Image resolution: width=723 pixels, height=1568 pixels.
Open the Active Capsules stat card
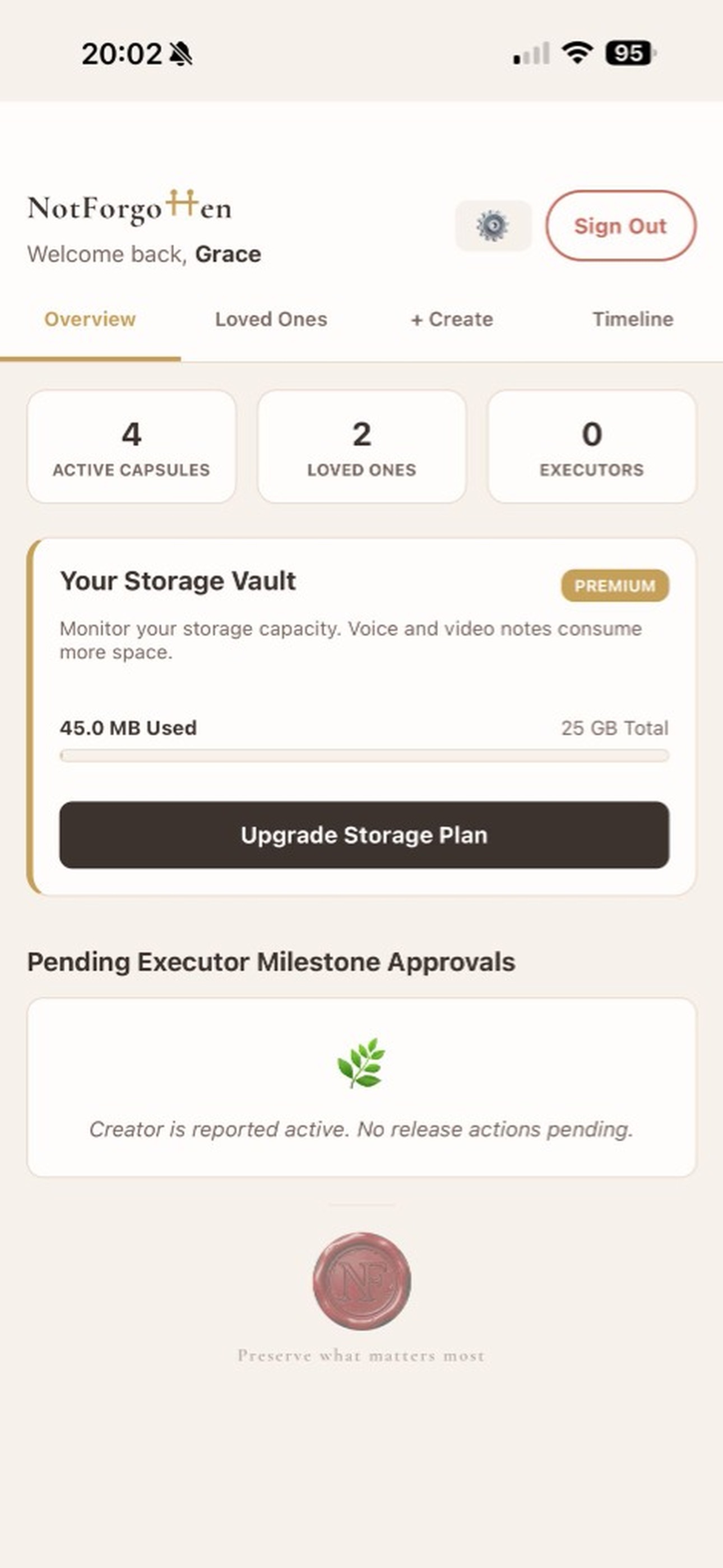coord(132,447)
